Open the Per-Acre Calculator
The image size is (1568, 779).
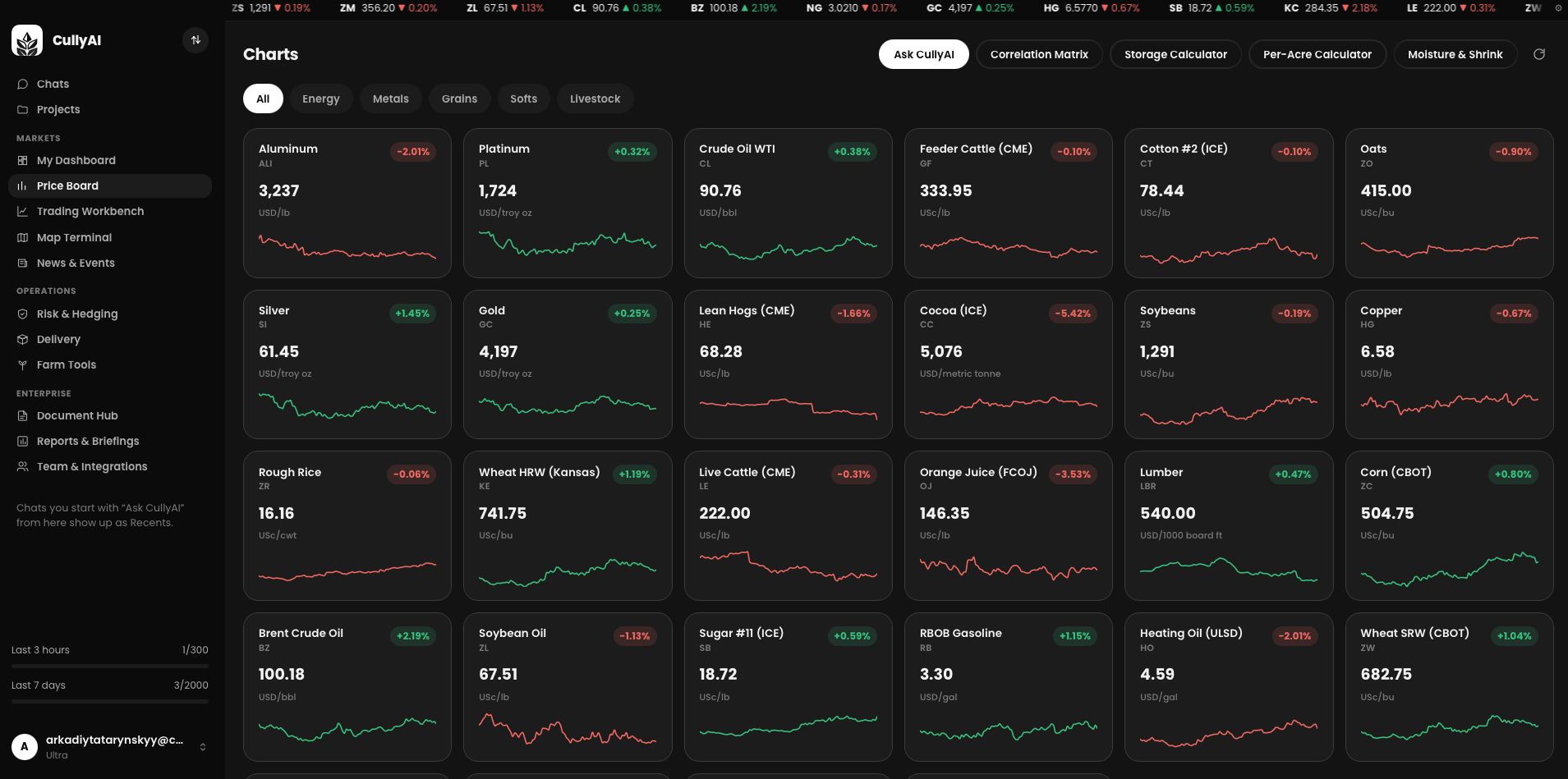1317,54
